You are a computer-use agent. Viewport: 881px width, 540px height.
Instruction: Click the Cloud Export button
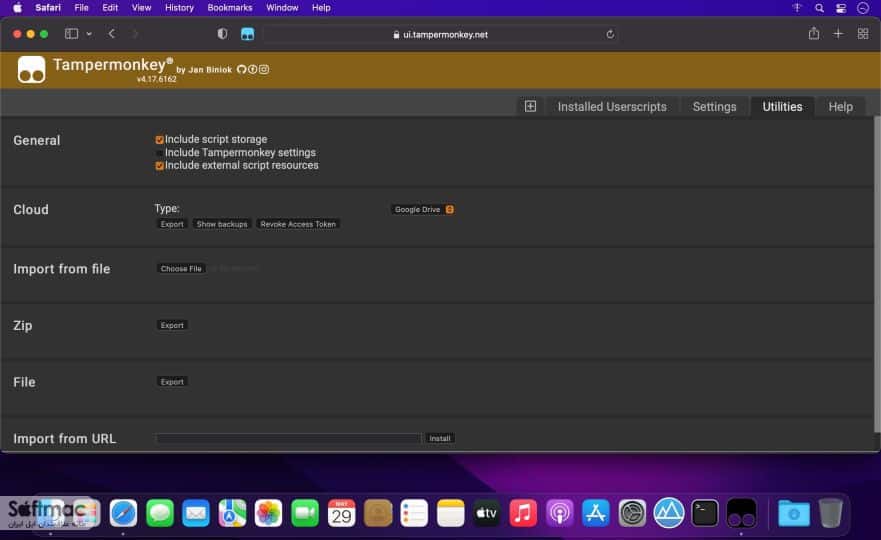pyautogui.click(x=172, y=224)
